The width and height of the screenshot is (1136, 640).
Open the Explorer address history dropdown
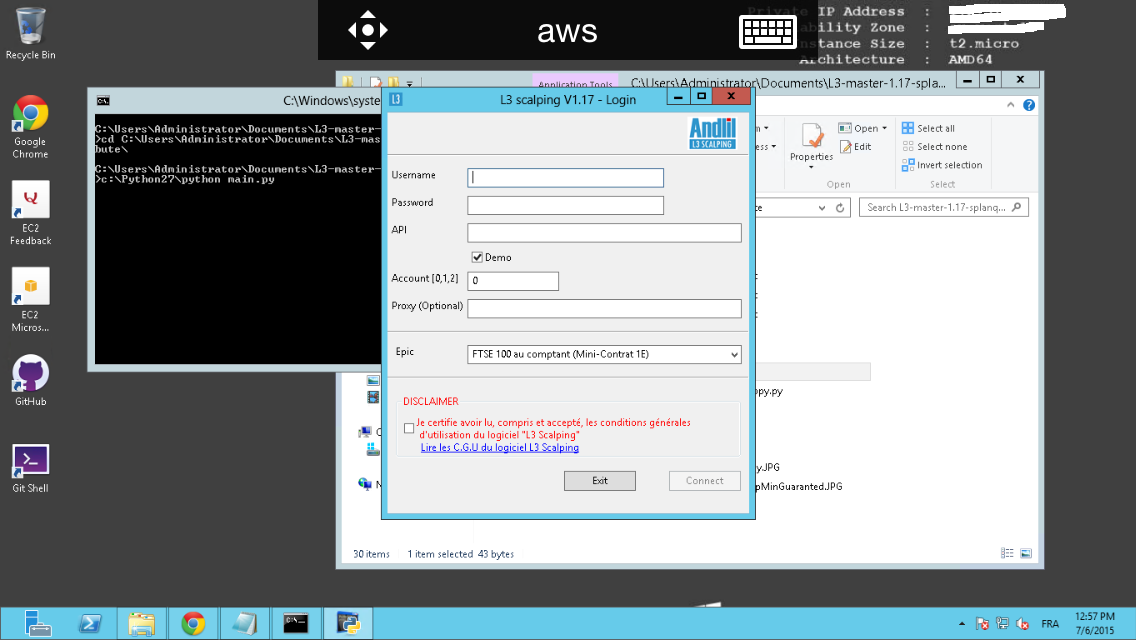point(822,208)
